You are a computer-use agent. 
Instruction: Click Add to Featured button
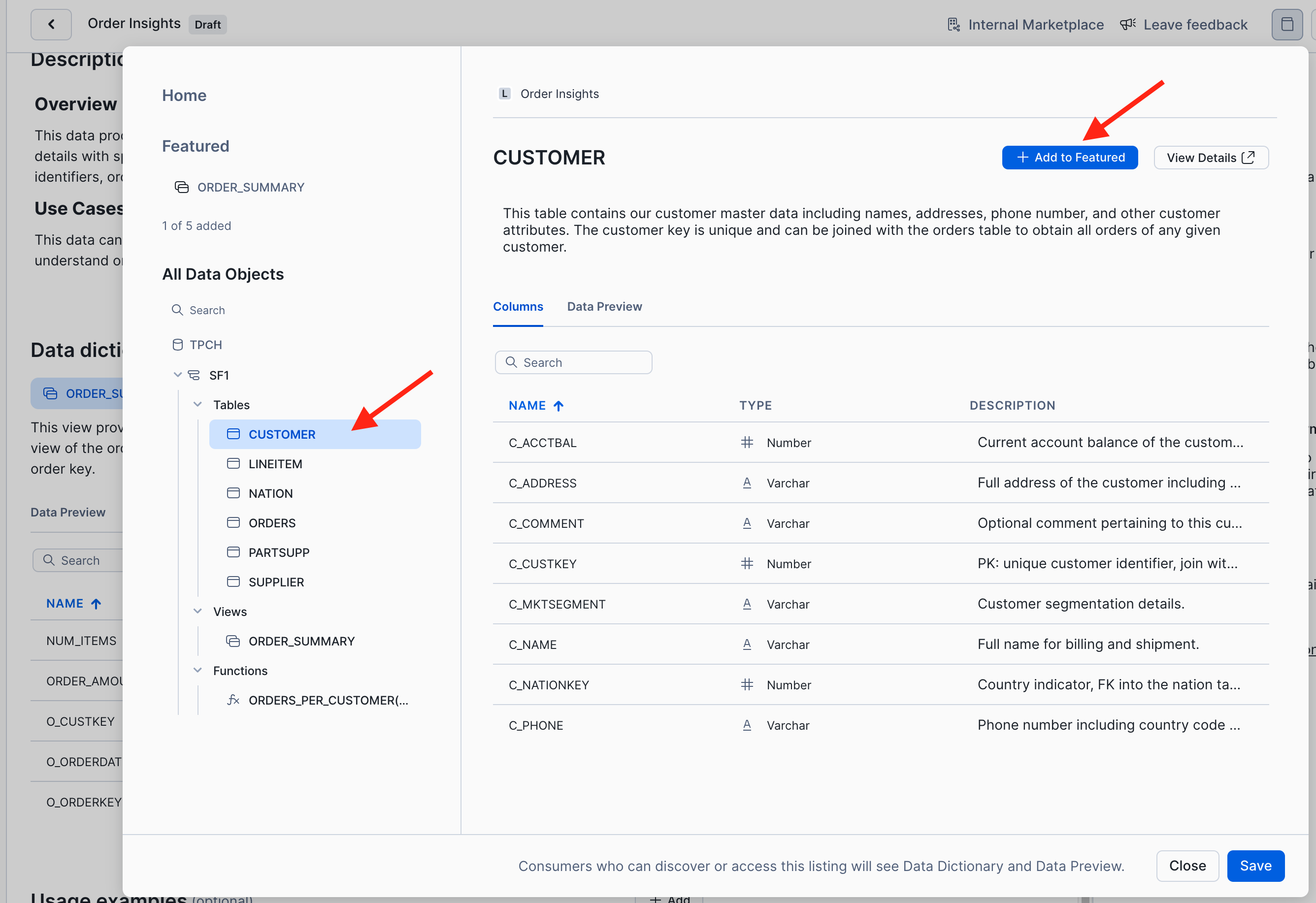1070,158
